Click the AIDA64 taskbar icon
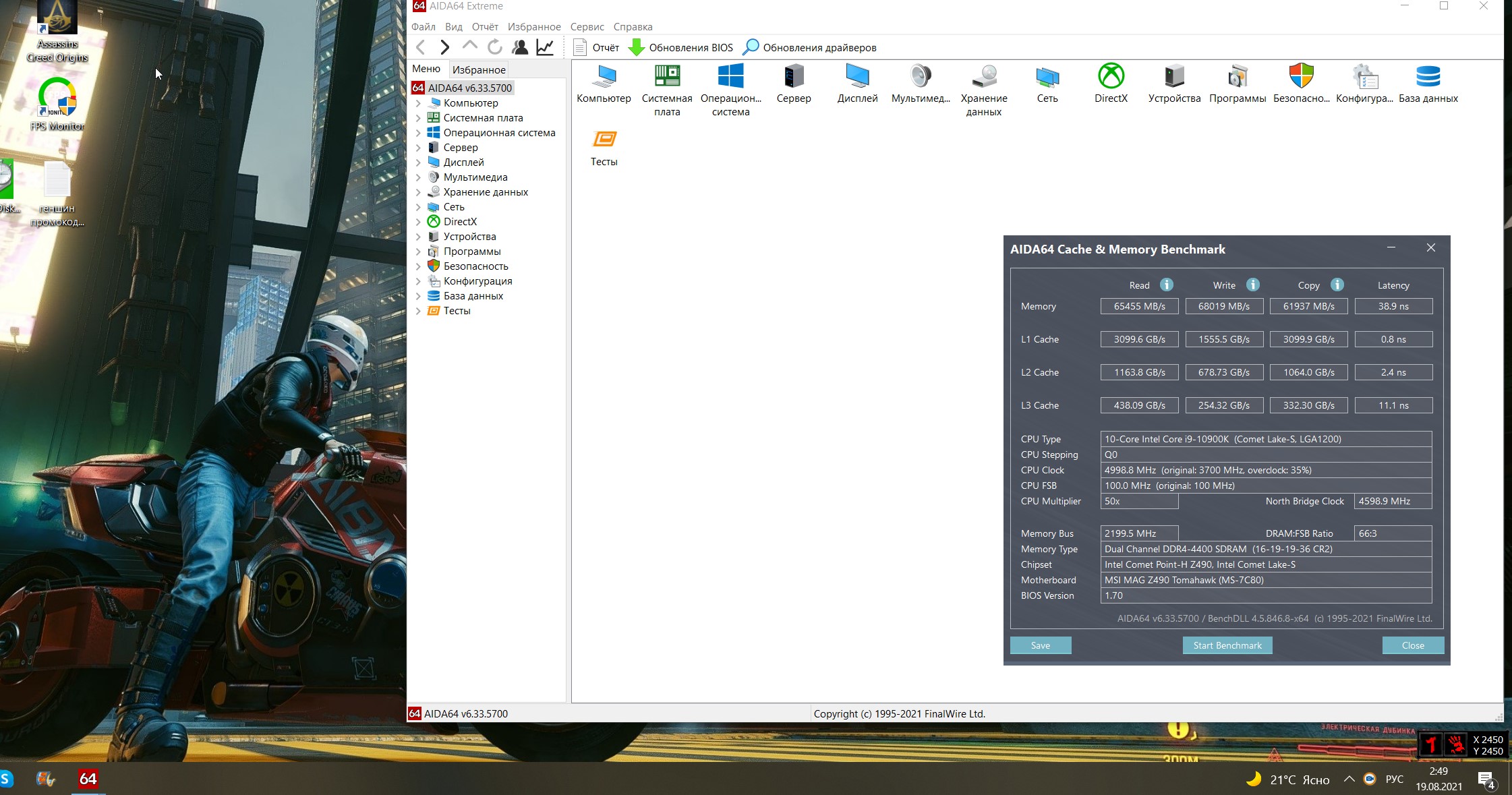1512x795 pixels. point(88,779)
